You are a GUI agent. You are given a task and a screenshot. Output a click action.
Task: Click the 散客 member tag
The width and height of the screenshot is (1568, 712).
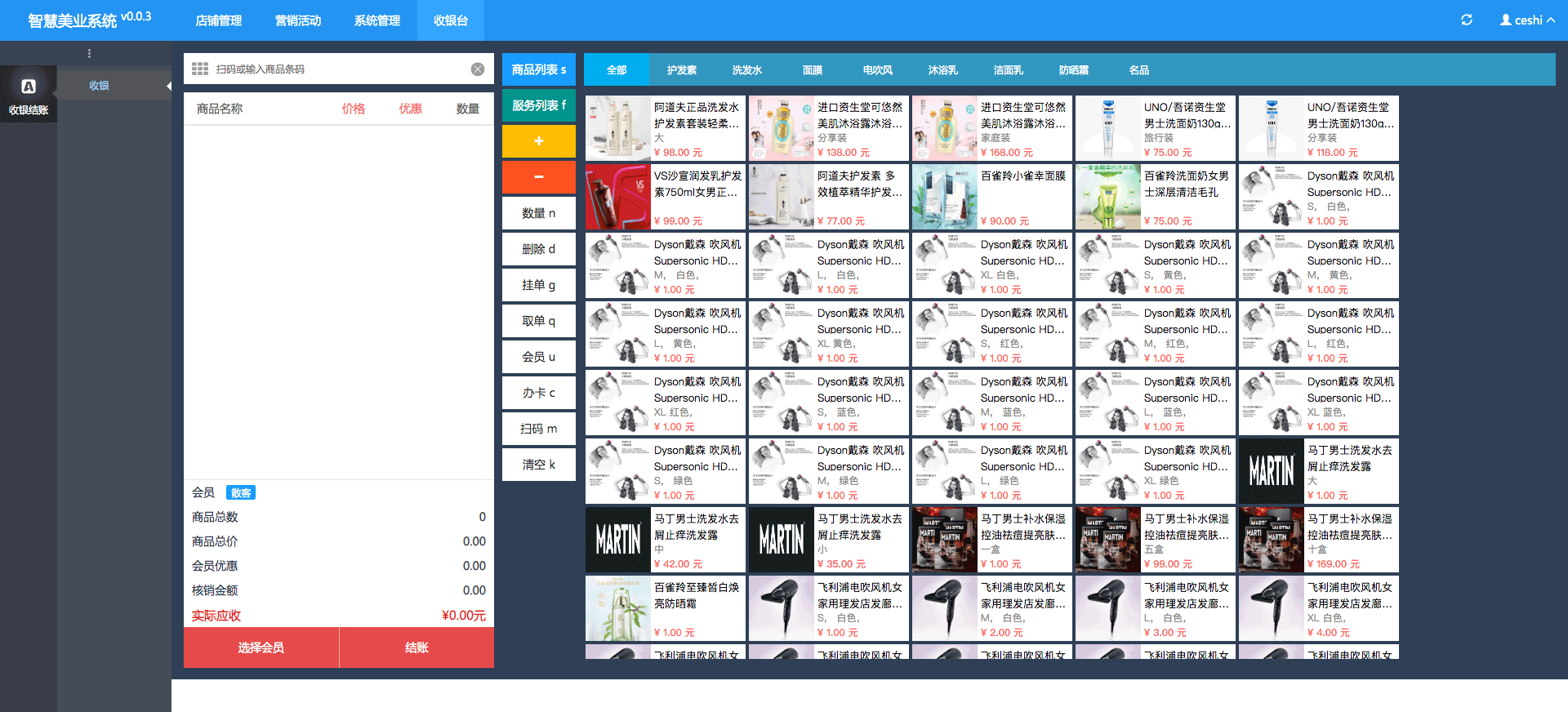[x=241, y=492]
